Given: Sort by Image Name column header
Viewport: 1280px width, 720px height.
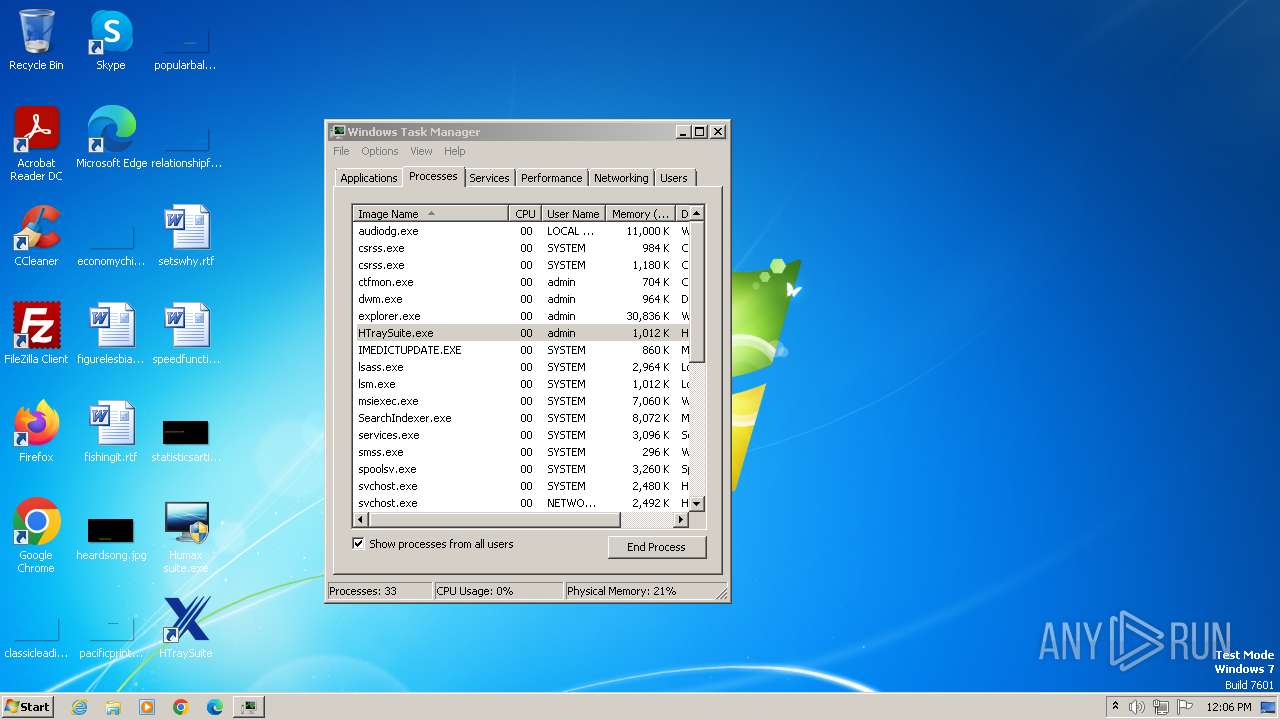Looking at the screenshot, I should 431,213.
